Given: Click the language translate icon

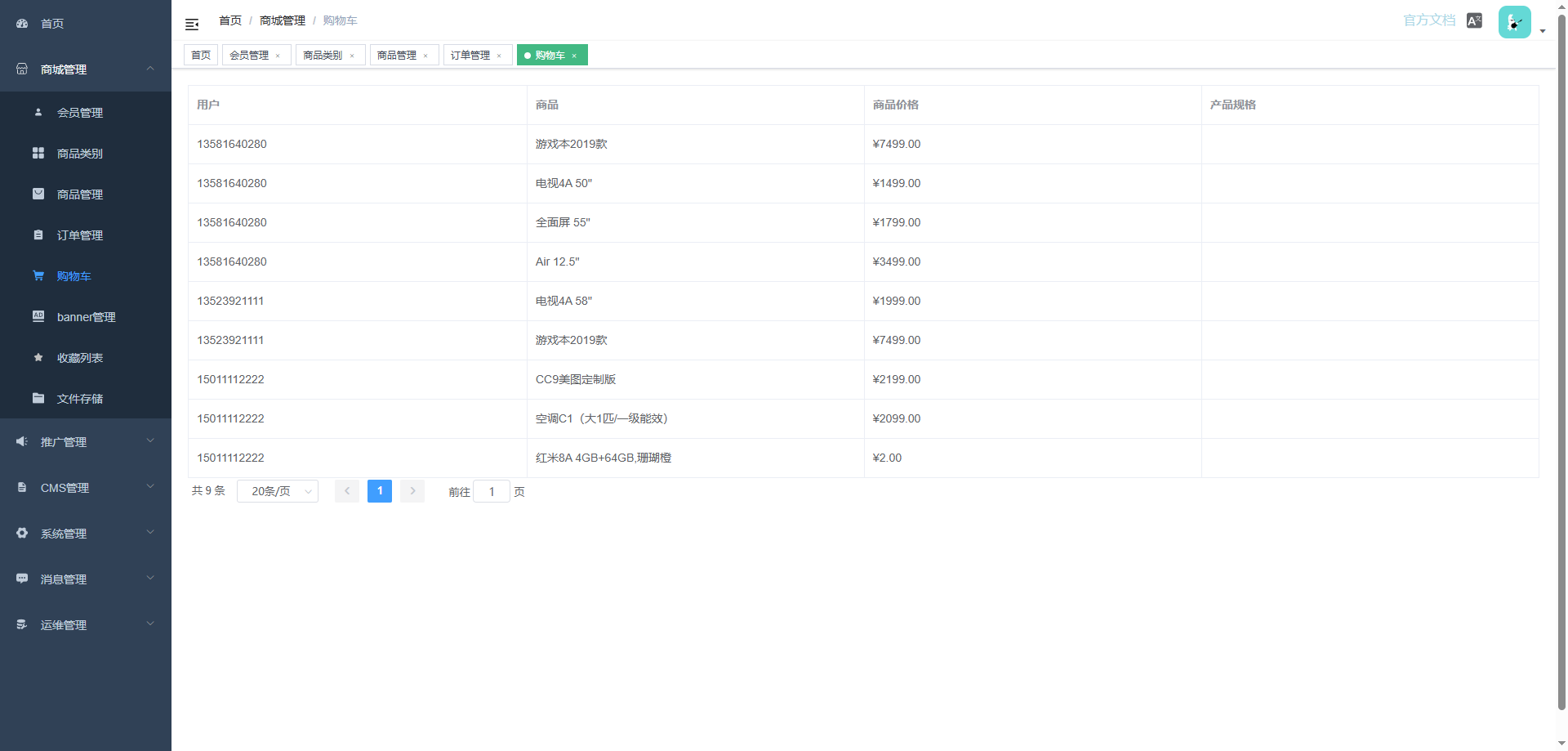Looking at the screenshot, I should [1474, 21].
